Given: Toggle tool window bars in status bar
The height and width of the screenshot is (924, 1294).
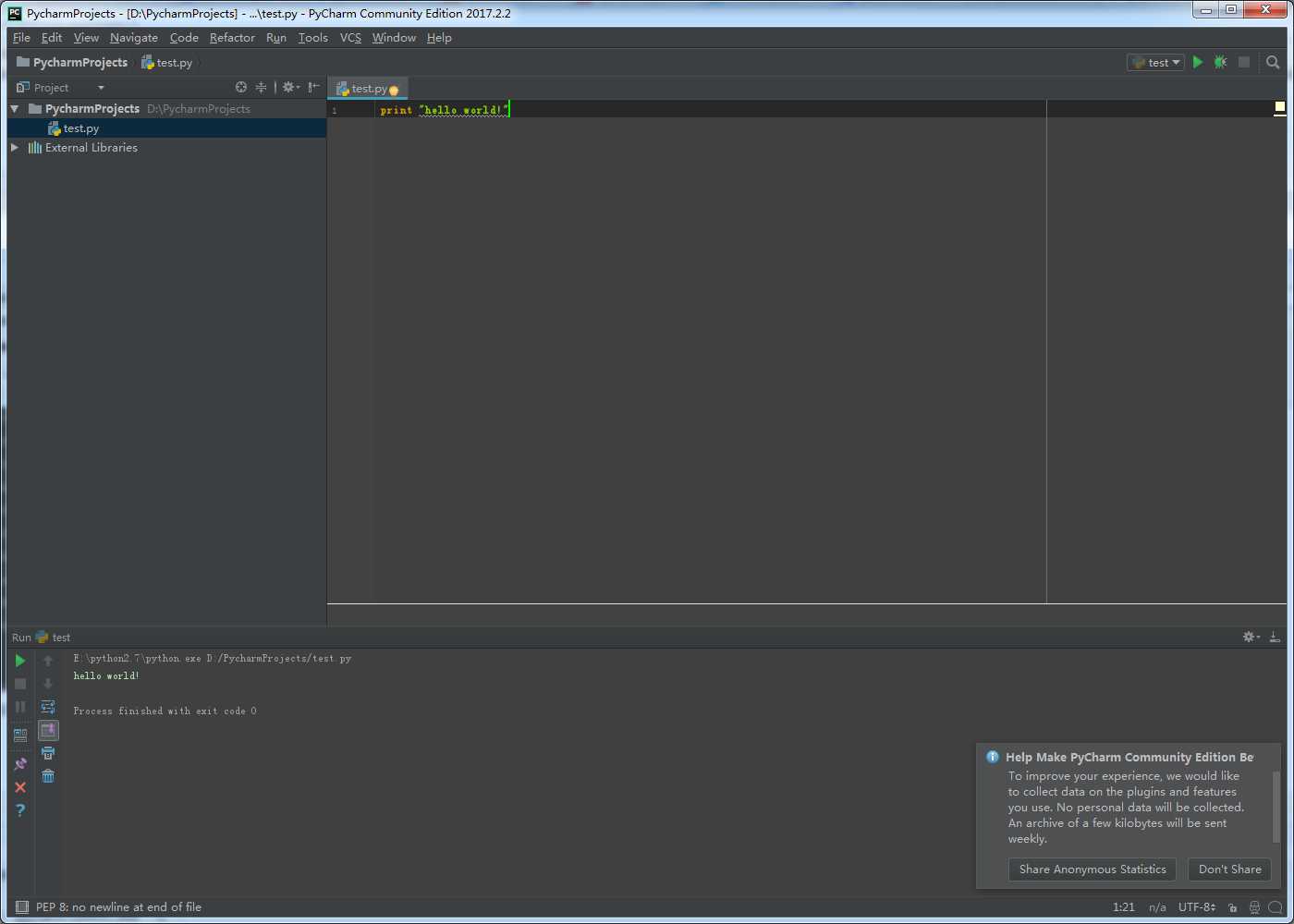Looking at the screenshot, I should [22, 907].
